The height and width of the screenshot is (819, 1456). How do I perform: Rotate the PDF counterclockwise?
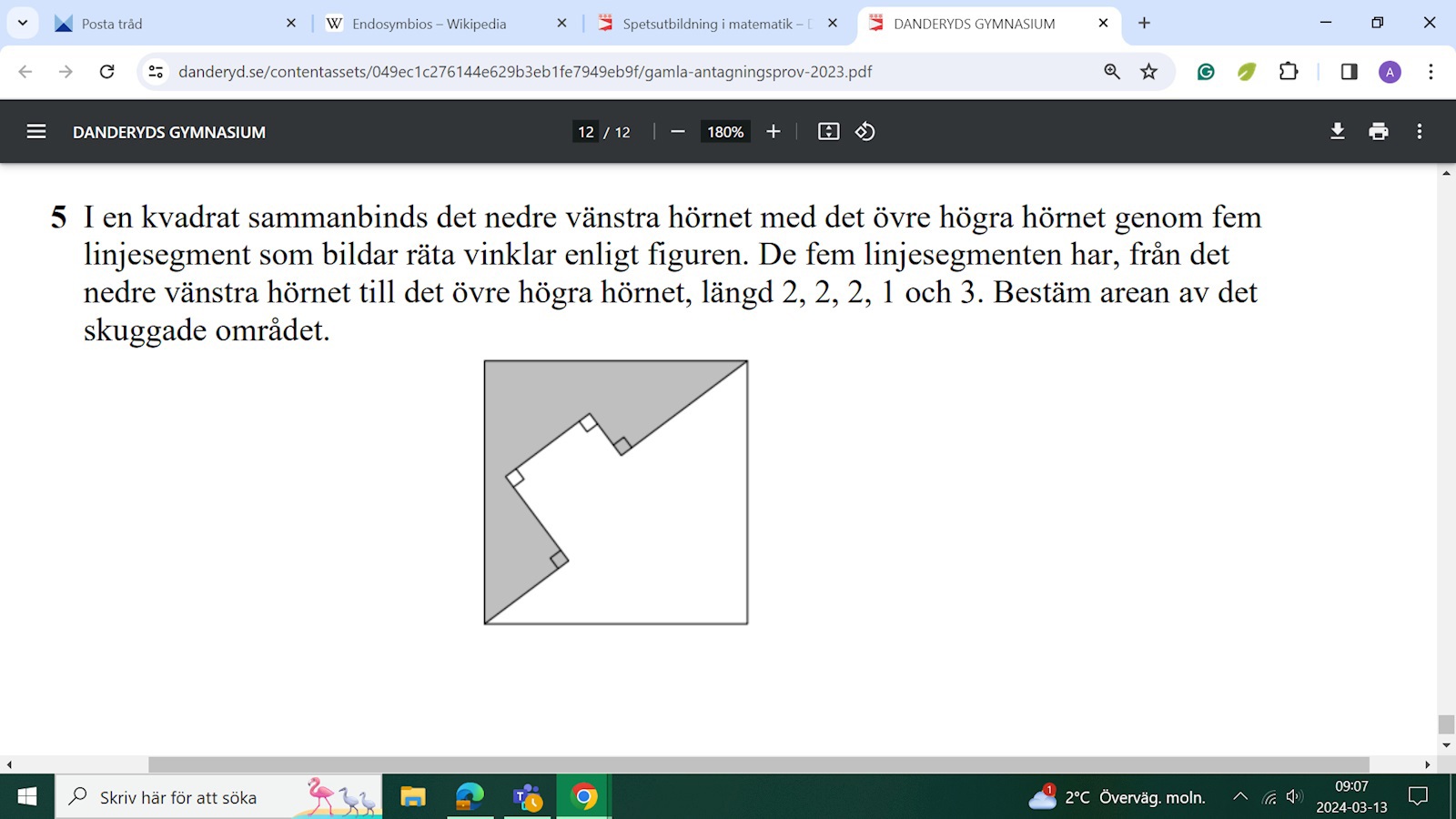click(x=864, y=132)
